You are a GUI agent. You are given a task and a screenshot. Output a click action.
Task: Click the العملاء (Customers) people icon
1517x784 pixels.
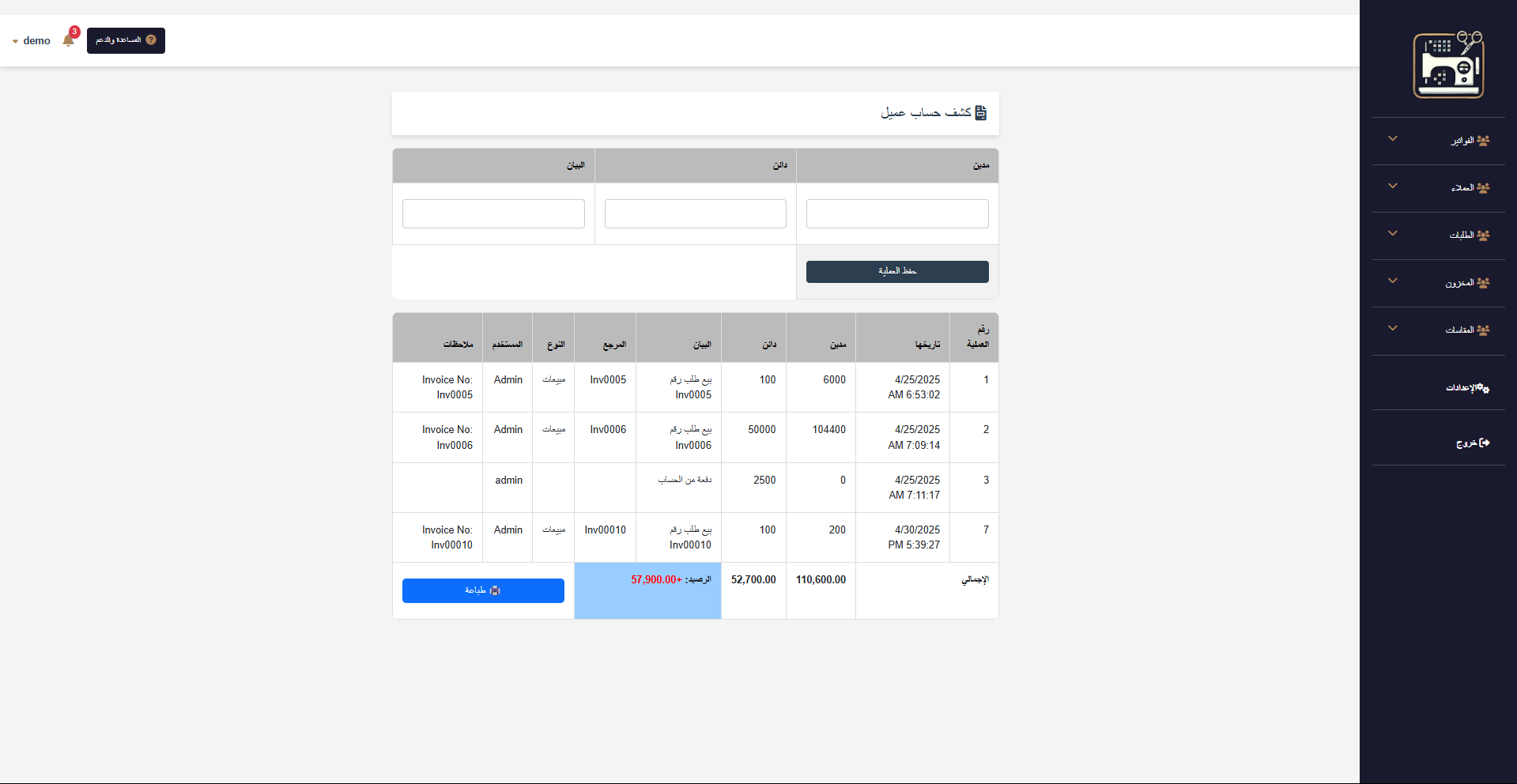point(1483,188)
